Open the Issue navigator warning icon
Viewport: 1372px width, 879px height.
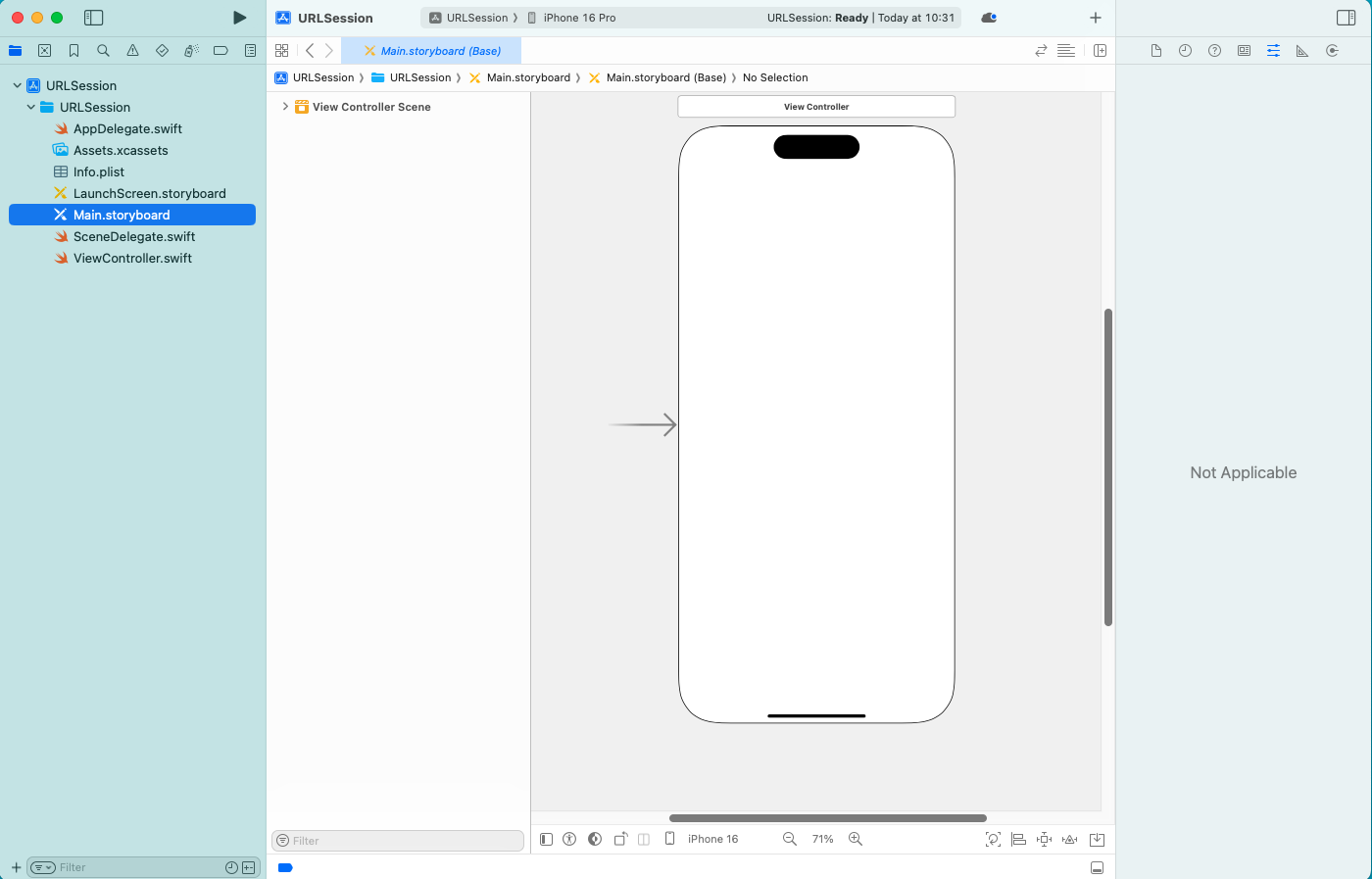pos(132,51)
